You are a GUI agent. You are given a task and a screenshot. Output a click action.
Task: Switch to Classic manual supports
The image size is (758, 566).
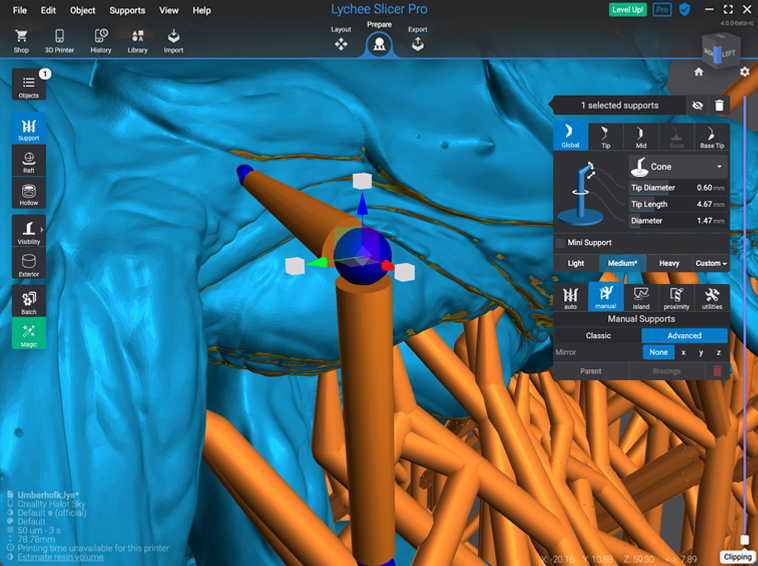pyautogui.click(x=598, y=335)
